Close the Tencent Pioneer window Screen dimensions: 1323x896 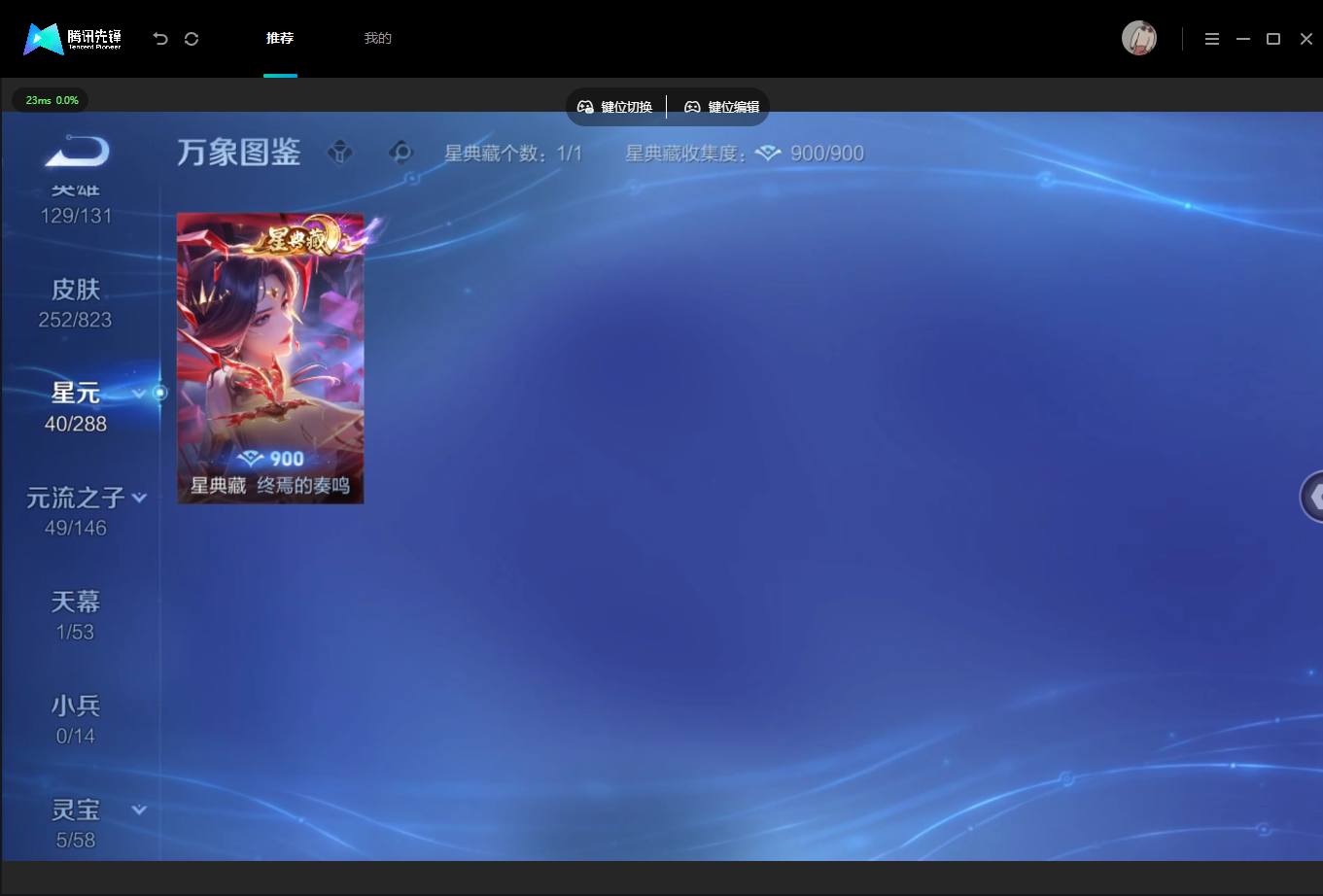[x=1306, y=39]
